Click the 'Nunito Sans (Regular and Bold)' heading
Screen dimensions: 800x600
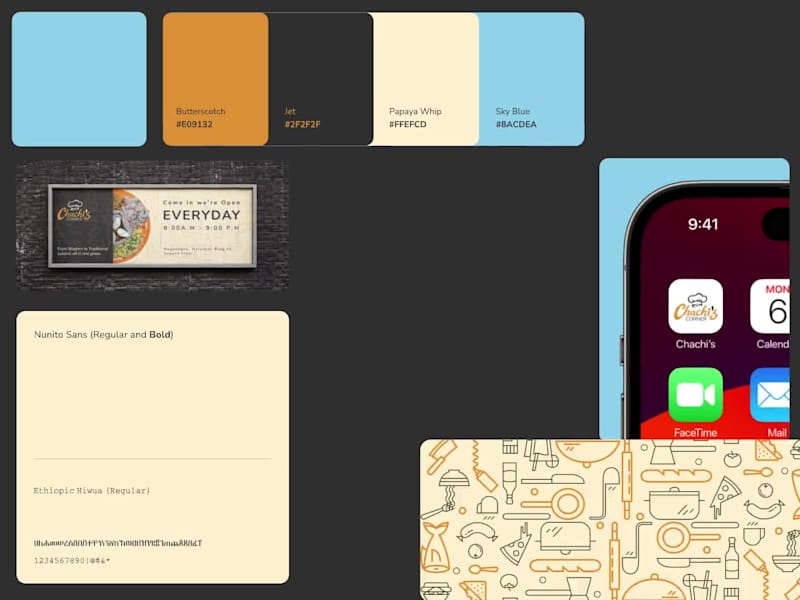(x=104, y=335)
